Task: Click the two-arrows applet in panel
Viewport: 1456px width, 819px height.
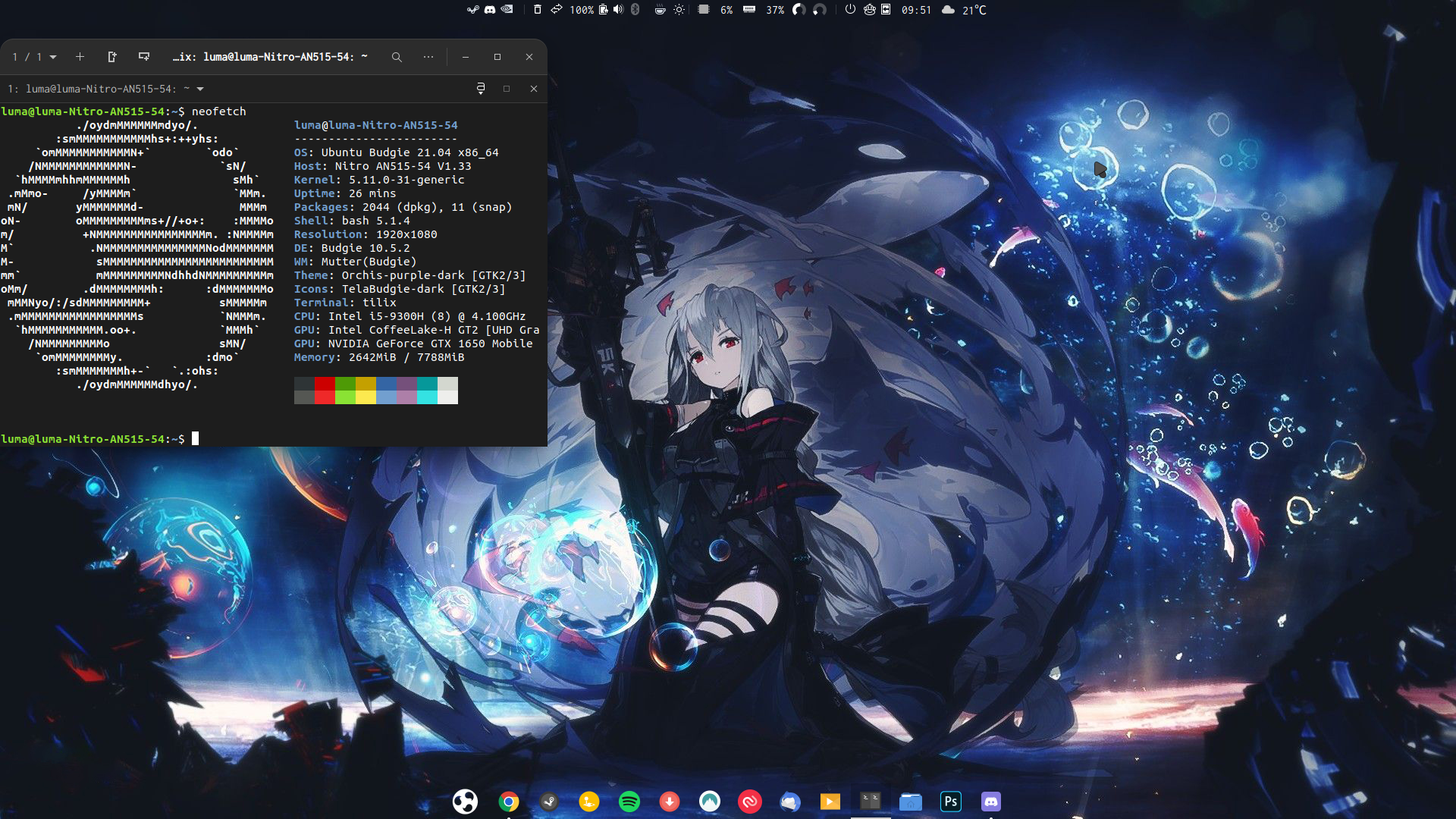Action: tap(557, 10)
